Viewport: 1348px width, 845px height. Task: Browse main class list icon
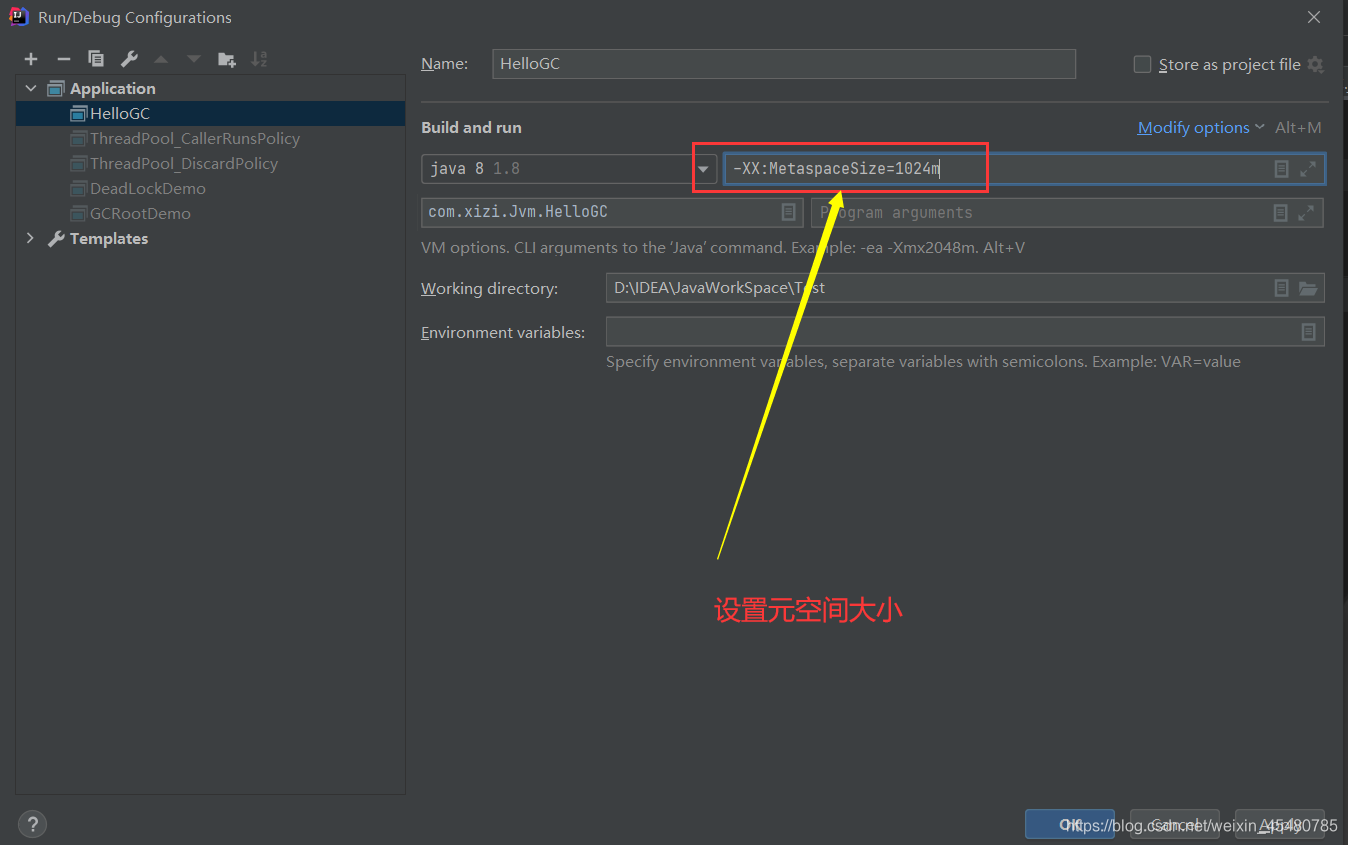click(x=788, y=212)
